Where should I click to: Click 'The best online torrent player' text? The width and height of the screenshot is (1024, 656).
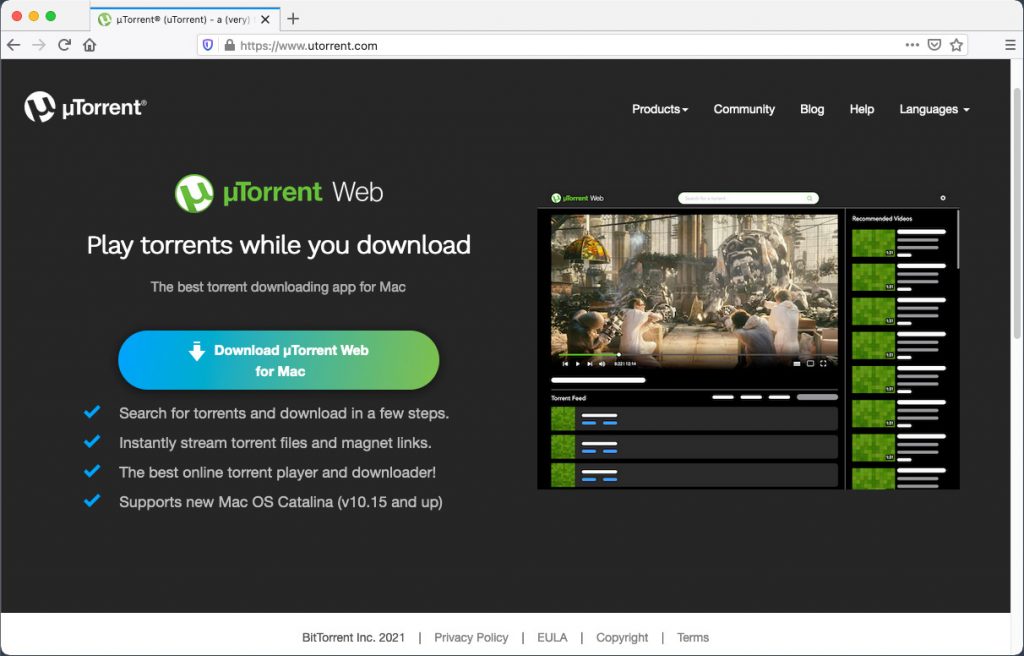tap(278, 472)
